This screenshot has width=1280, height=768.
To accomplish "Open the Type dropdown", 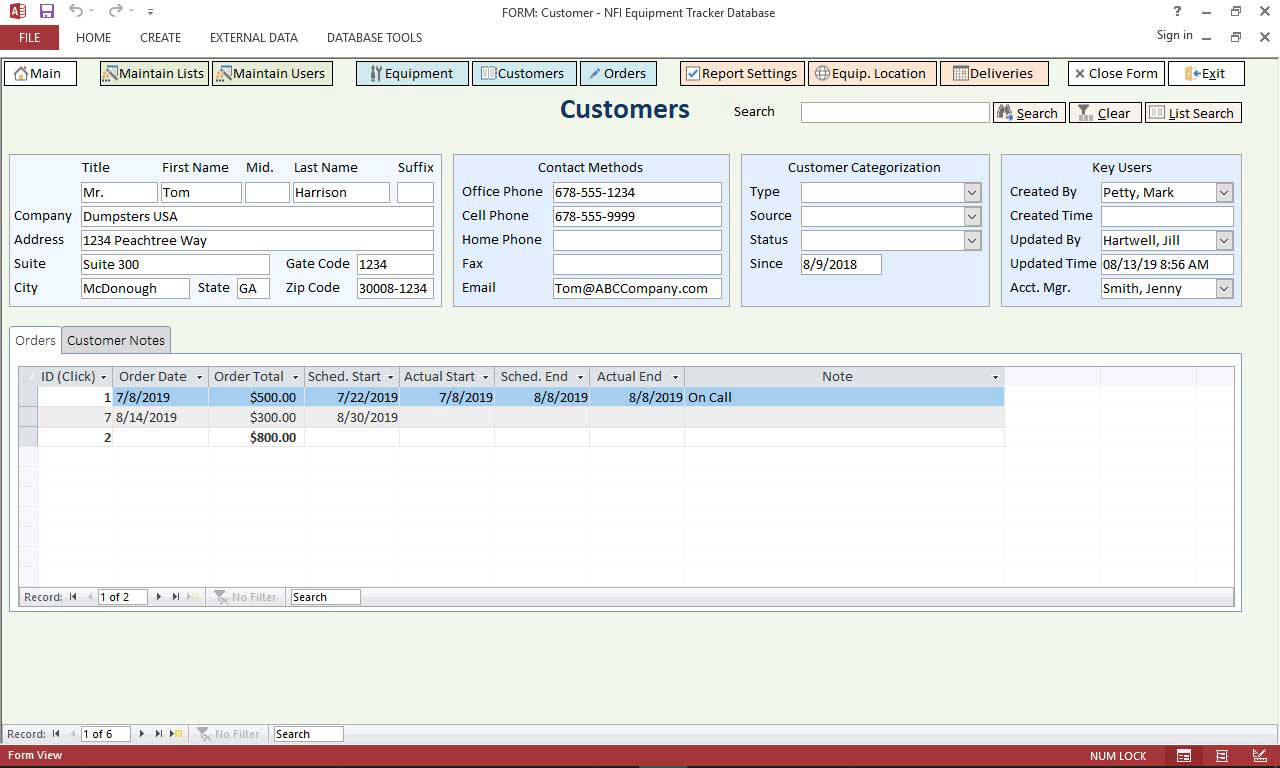I will pos(972,193).
